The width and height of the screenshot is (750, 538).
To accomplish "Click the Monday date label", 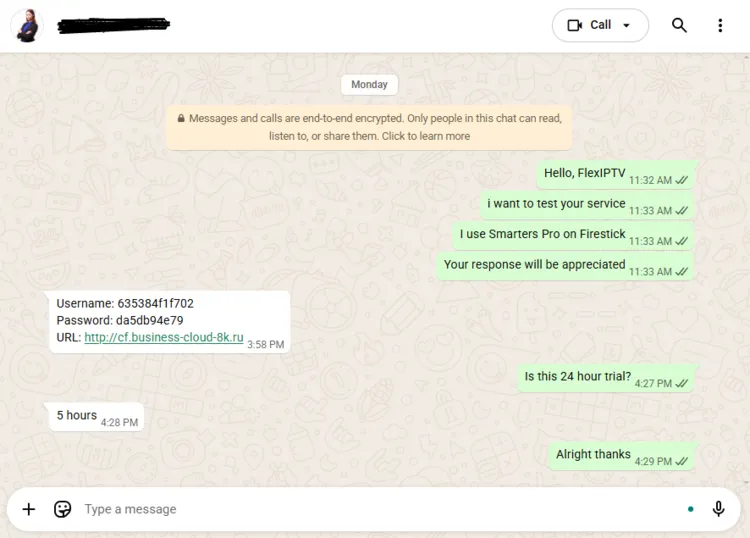I will pyautogui.click(x=369, y=85).
